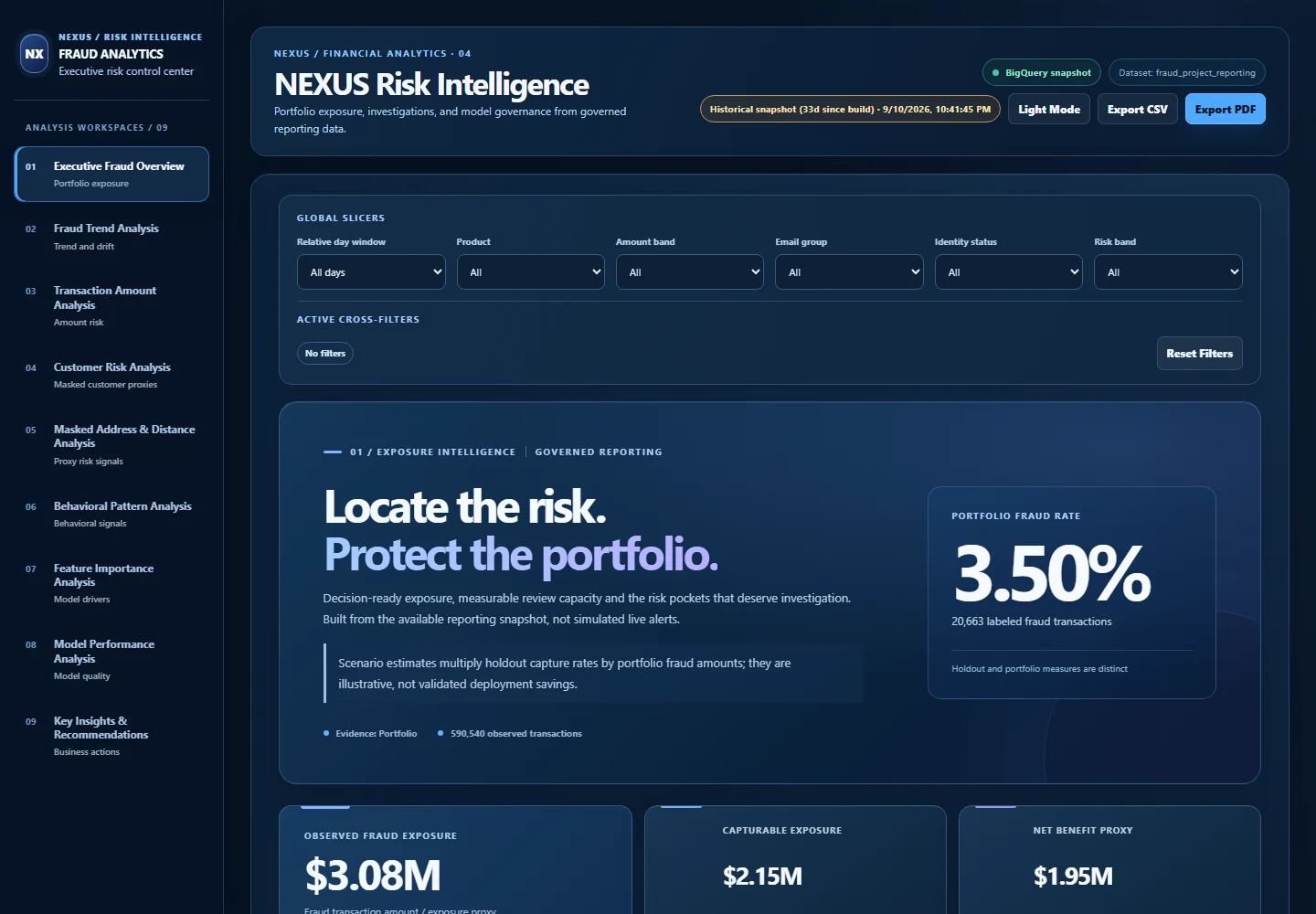
Task: Go to Fraud Trend Analysis
Action: click(x=111, y=236)
